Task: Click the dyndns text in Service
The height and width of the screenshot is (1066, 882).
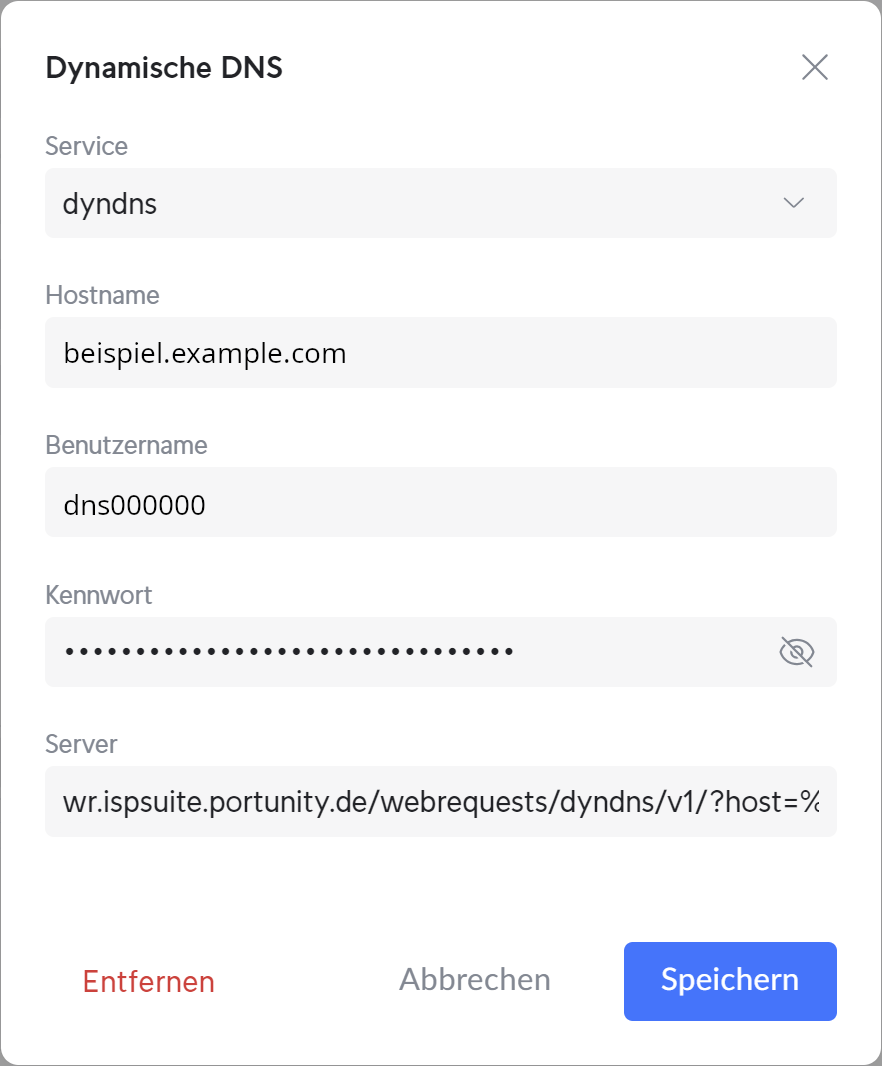Action: tap(110, 204)
